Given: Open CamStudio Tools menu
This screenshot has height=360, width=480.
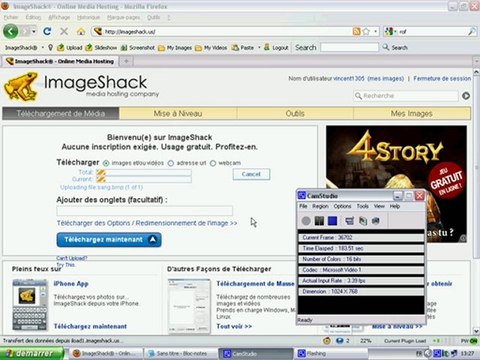Looking at the screenshot, I should click(362, 206).
